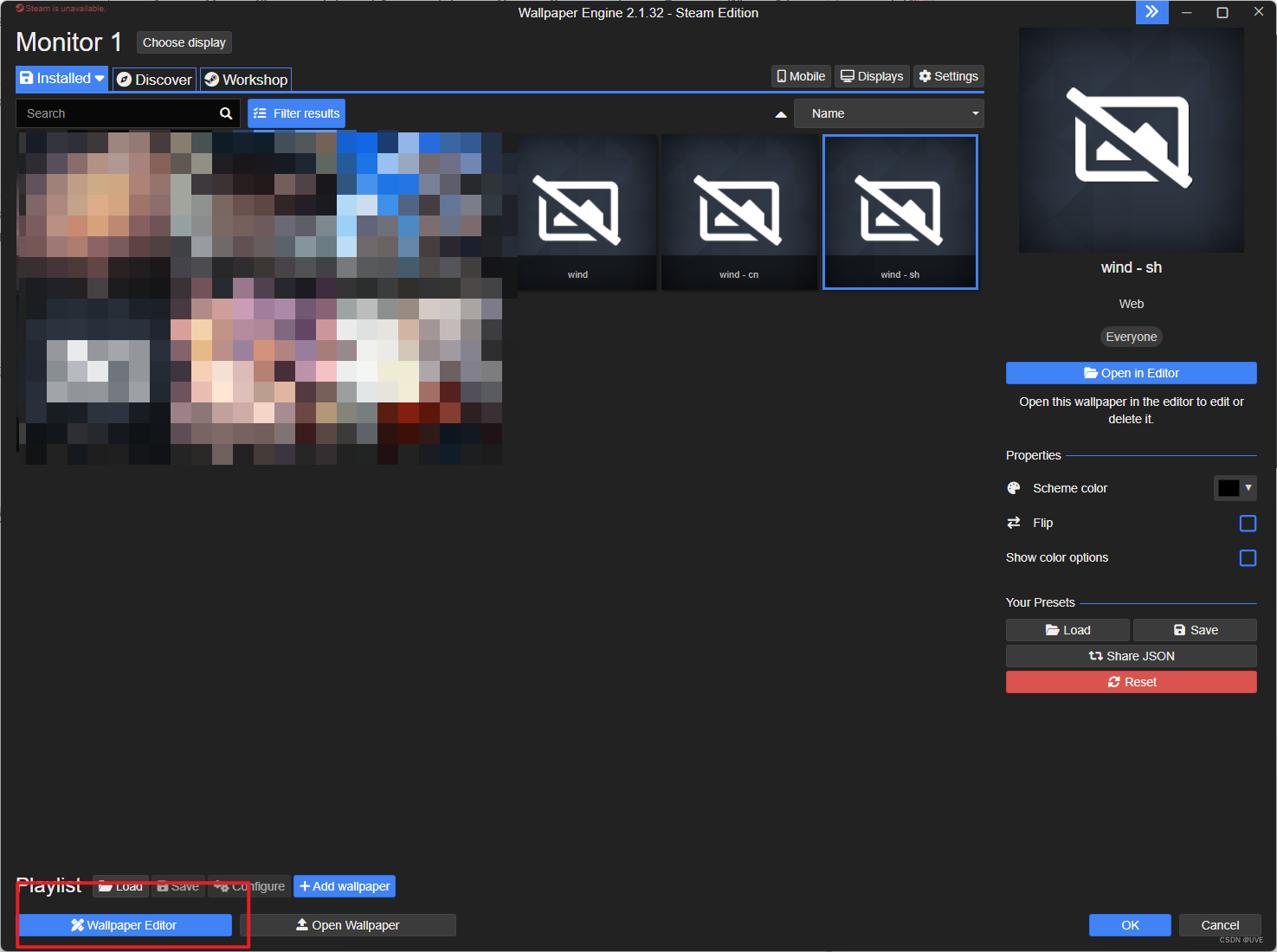Click Steam is unavailable notice
This screenshot has width=1277, height=952.
click(x=61, y=8)
